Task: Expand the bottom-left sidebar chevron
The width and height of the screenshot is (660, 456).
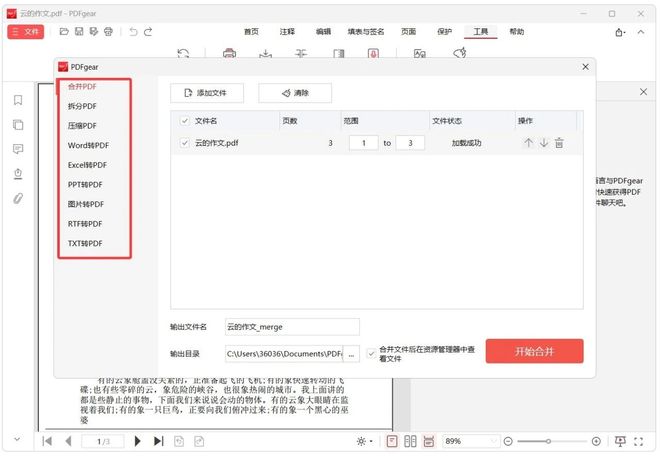Action: [x=17, y=439]
